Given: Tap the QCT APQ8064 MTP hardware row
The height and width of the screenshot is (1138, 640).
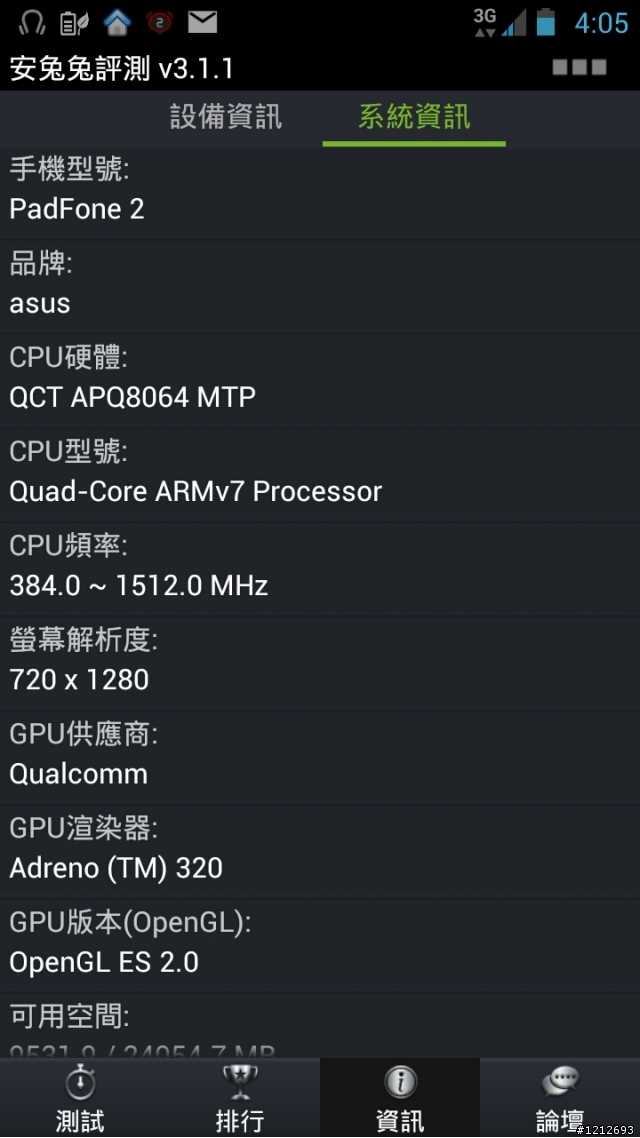Looking at the screenshot, I should 320,380.
